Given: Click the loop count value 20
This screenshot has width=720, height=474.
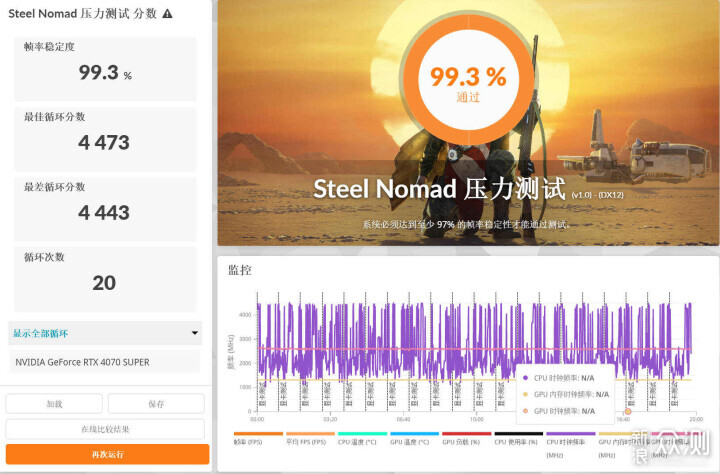Looking at the screenshot, I should pyautogui.click(x=104, y=283).
